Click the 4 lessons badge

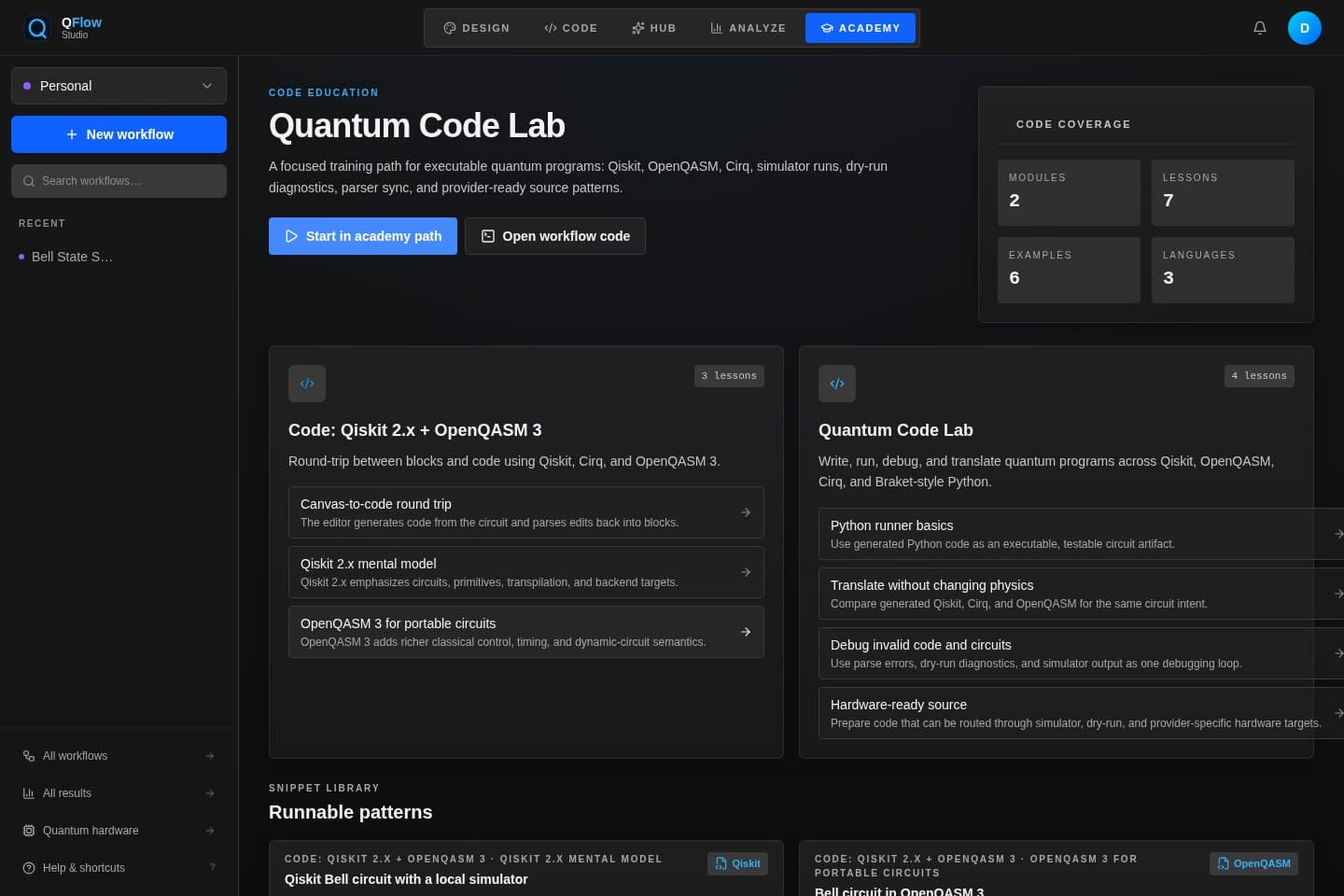click(1259, 376)
